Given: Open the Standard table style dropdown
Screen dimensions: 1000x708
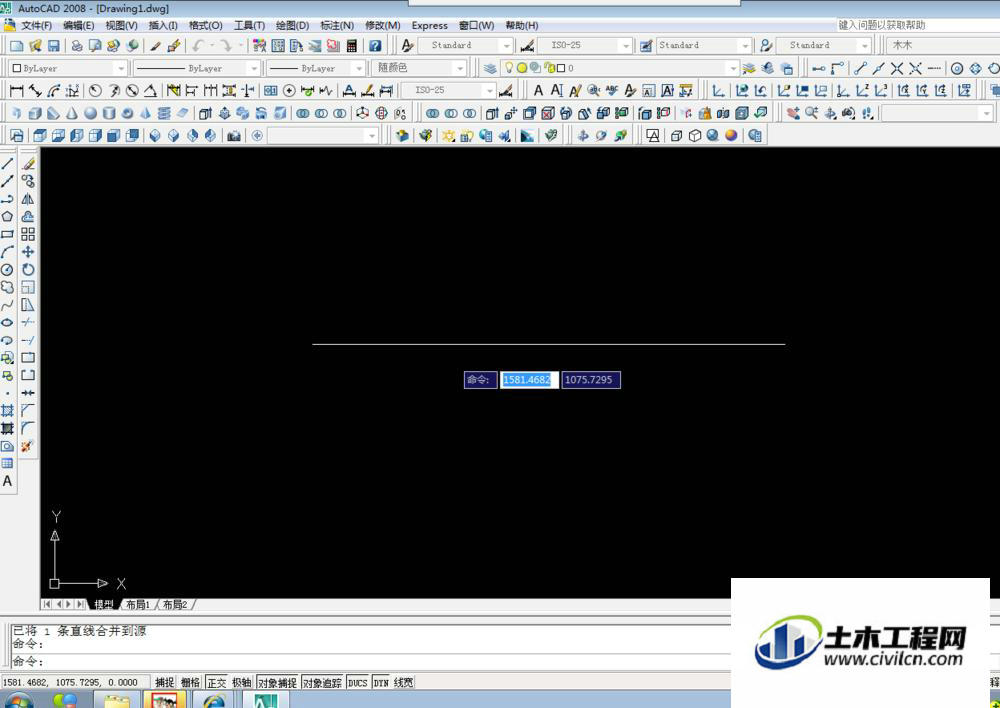Looking at the screenshot, I should point(704,46).
